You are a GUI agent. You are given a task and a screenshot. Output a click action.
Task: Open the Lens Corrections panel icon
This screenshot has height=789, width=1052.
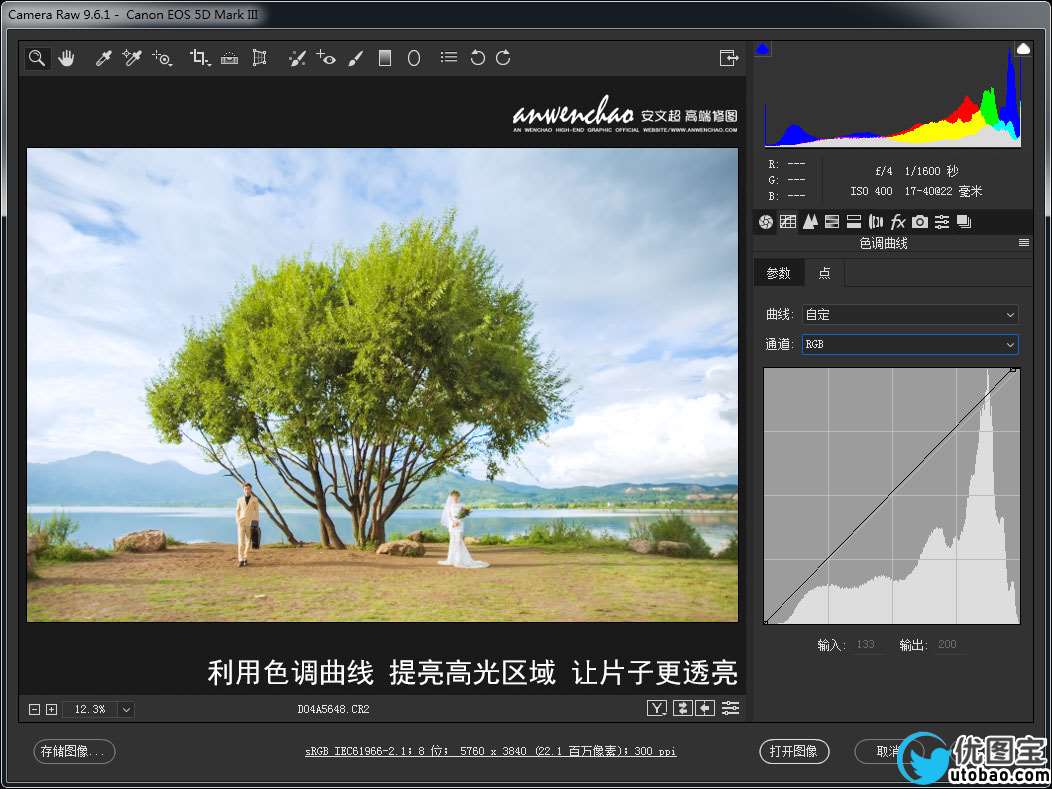click(x=876, y=221)
